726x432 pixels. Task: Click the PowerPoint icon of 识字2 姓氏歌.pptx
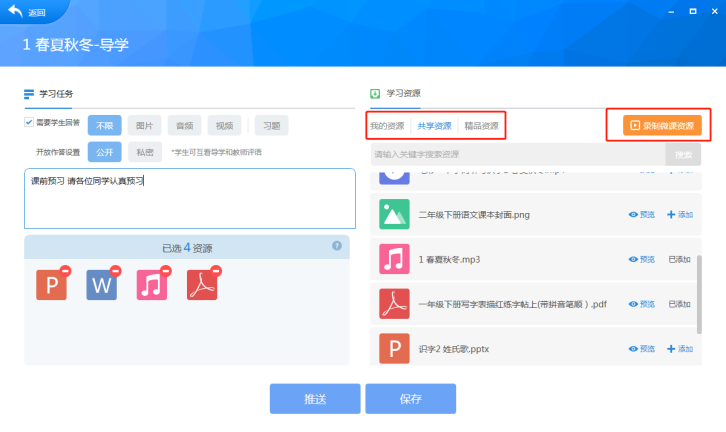pos(394,348)
